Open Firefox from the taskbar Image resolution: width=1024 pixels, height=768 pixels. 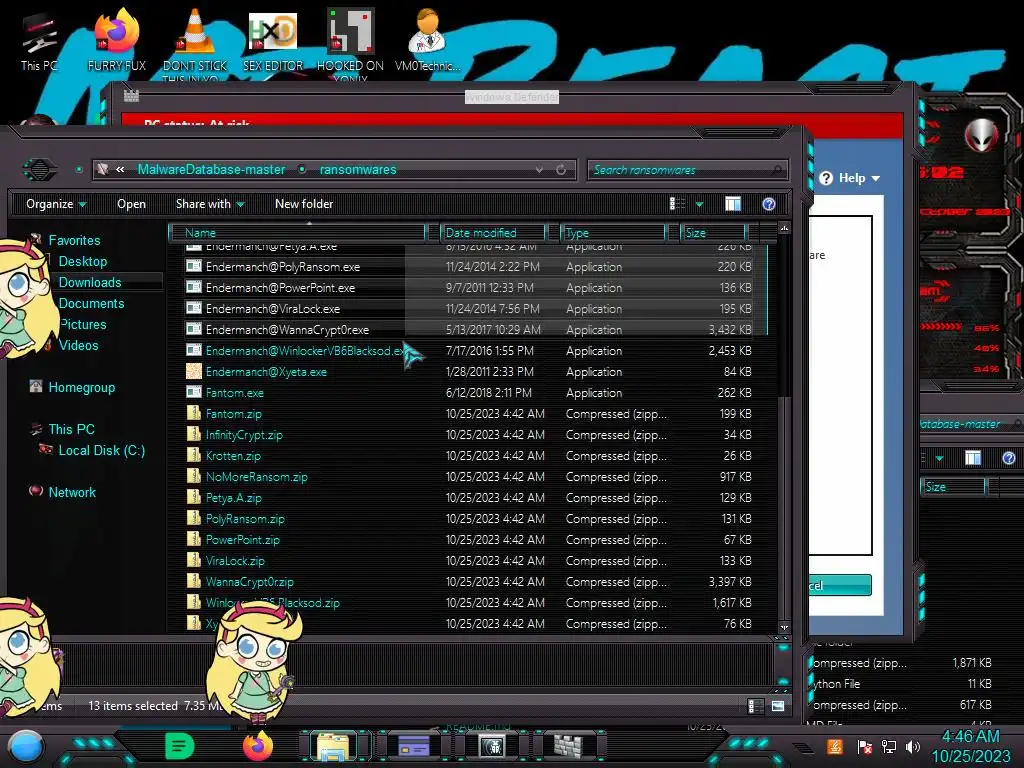coord(257,746)
